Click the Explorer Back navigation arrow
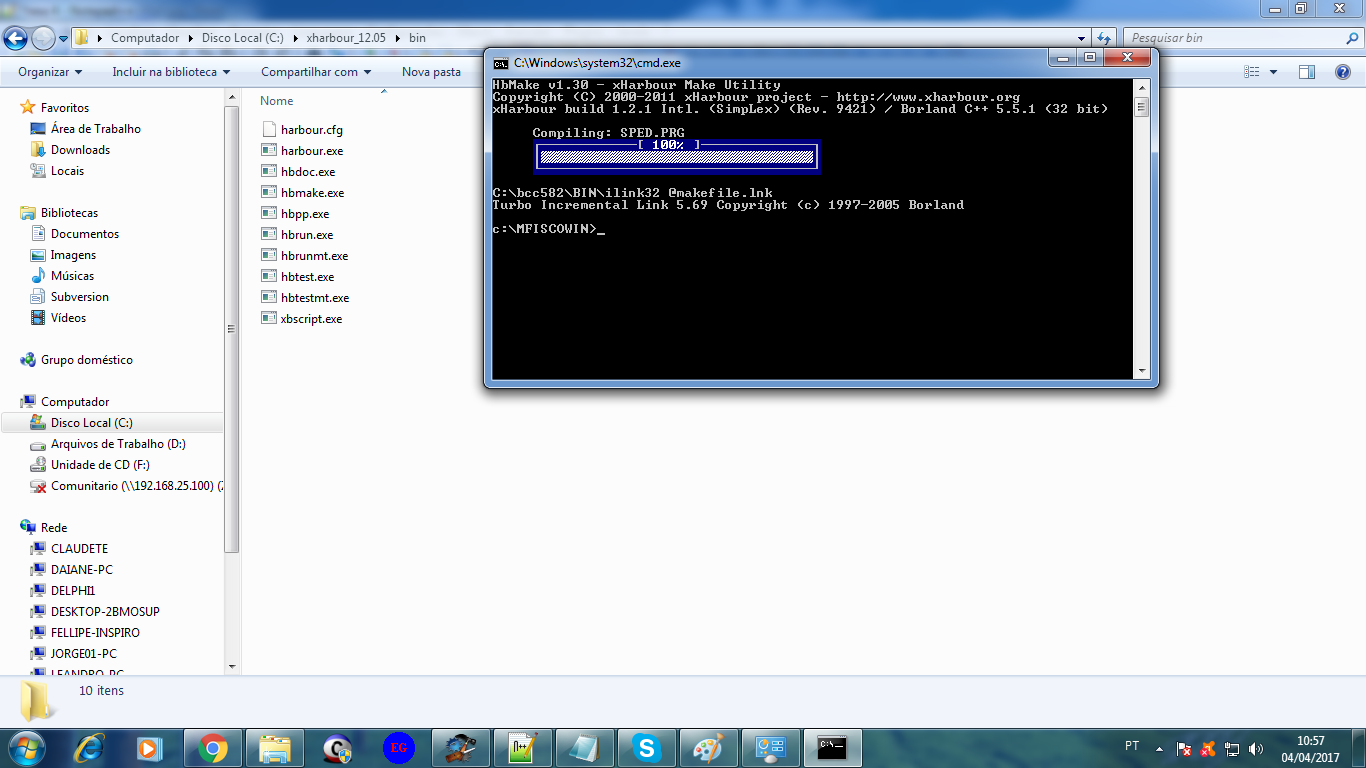Image resolution: width=1366 pixels, height=768 pixels. tap(16, 38)
